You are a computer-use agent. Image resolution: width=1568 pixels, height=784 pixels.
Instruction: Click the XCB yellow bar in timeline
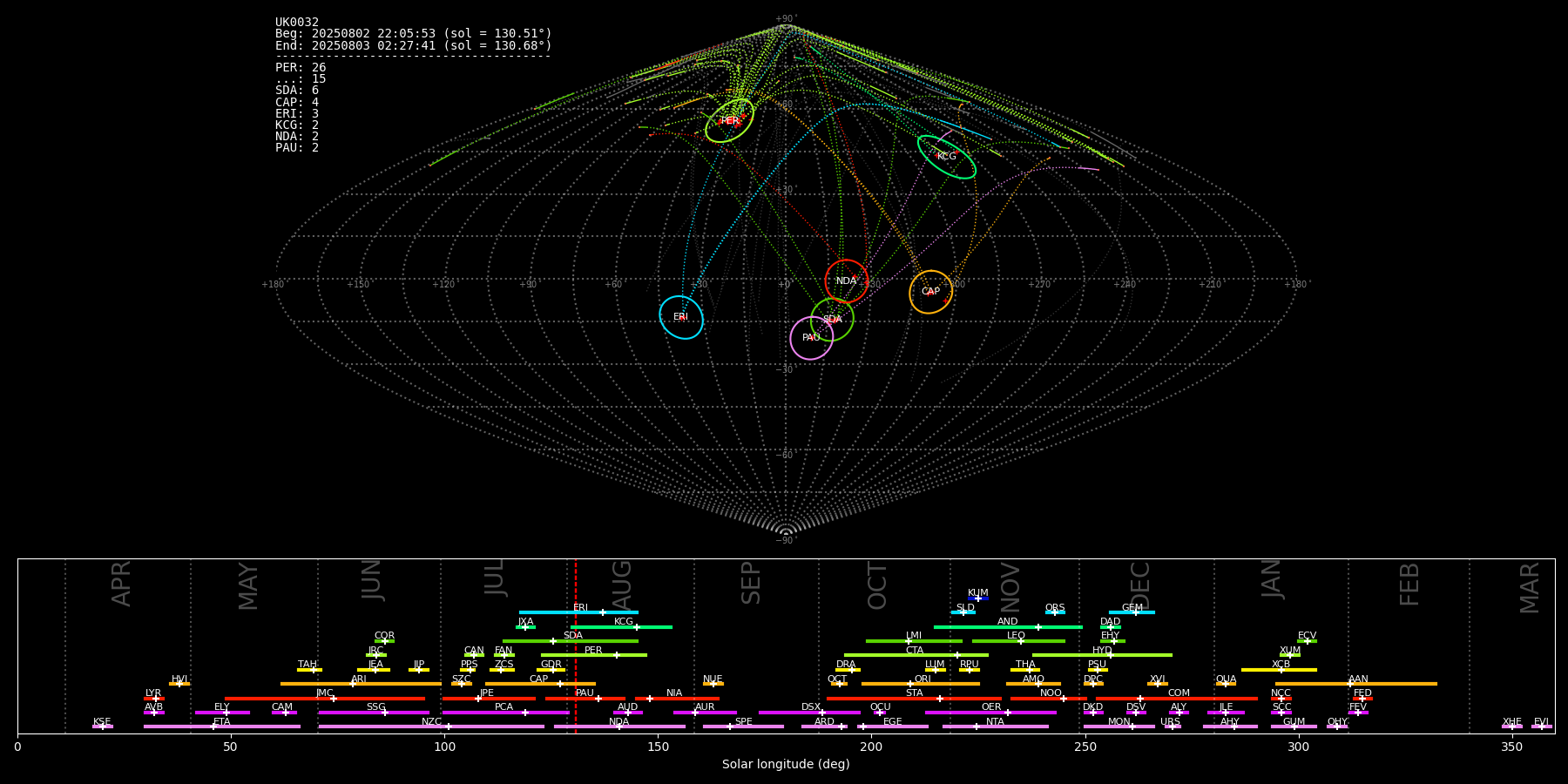1279,670
